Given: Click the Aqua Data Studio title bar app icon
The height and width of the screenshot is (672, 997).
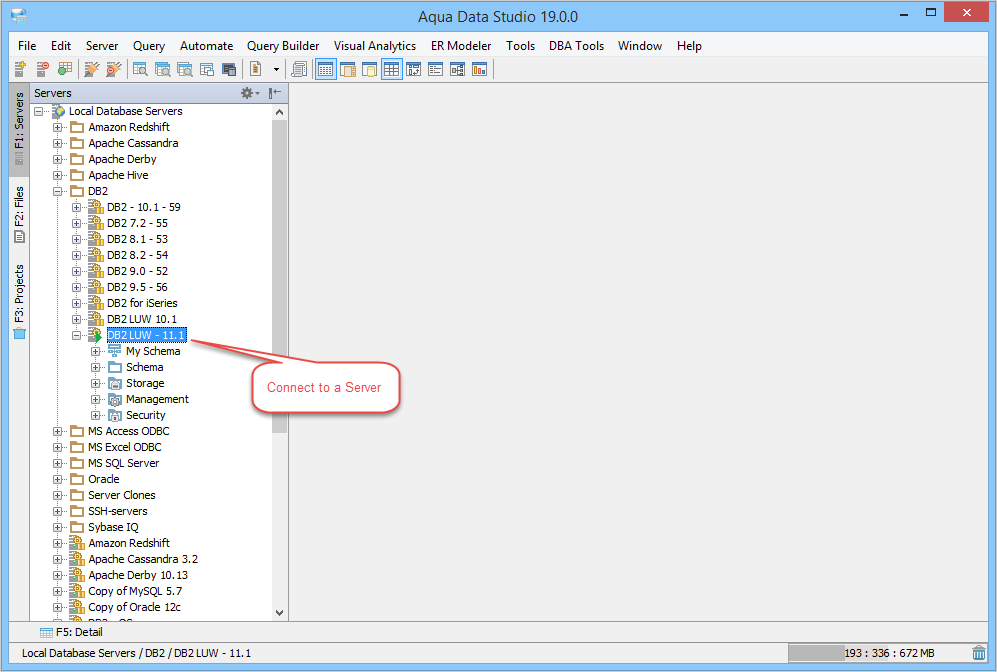Looking at the screenshot, I should point(19,16).
